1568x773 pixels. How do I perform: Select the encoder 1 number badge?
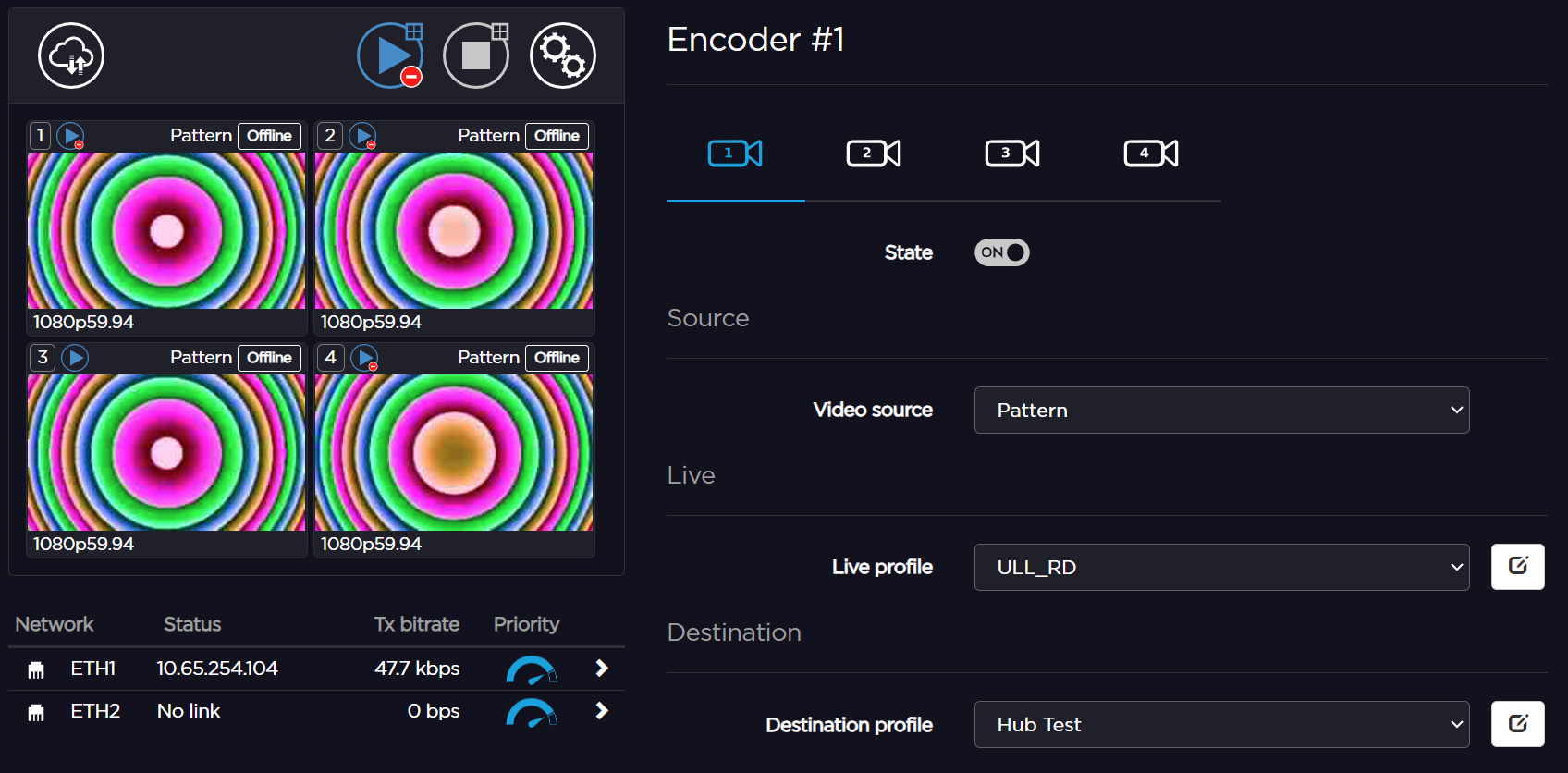(40, 136)
